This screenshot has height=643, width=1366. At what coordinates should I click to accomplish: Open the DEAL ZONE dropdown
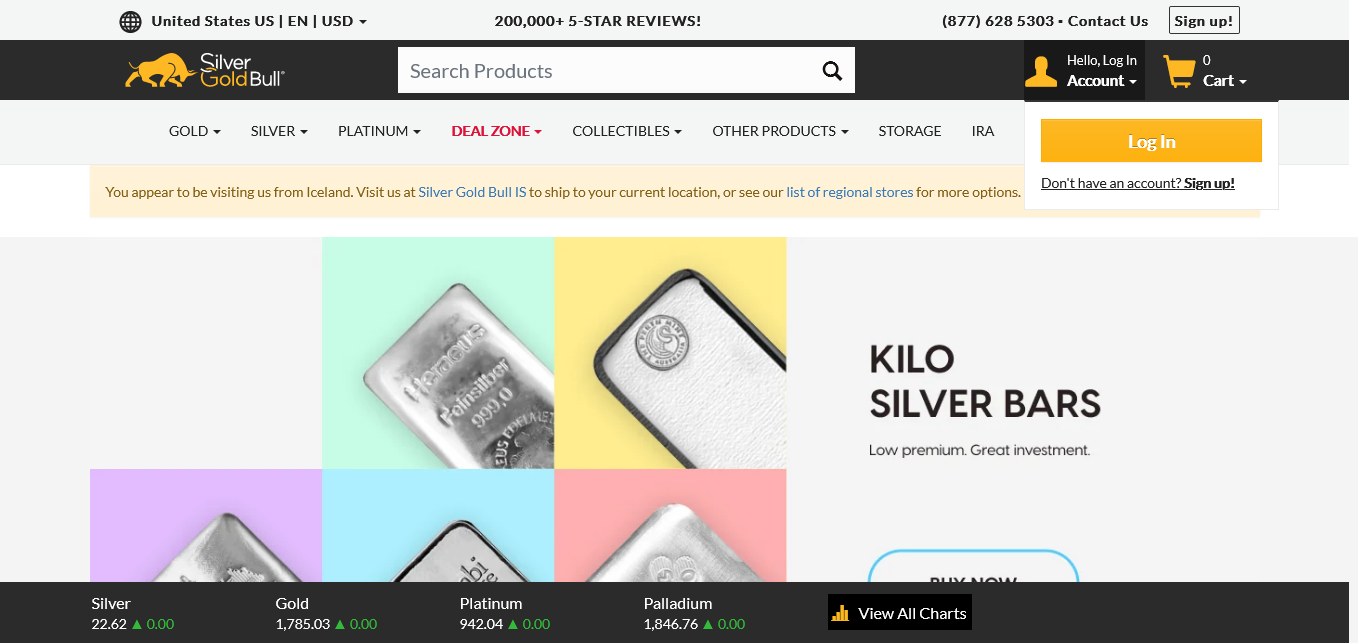[x=496, y=131]
